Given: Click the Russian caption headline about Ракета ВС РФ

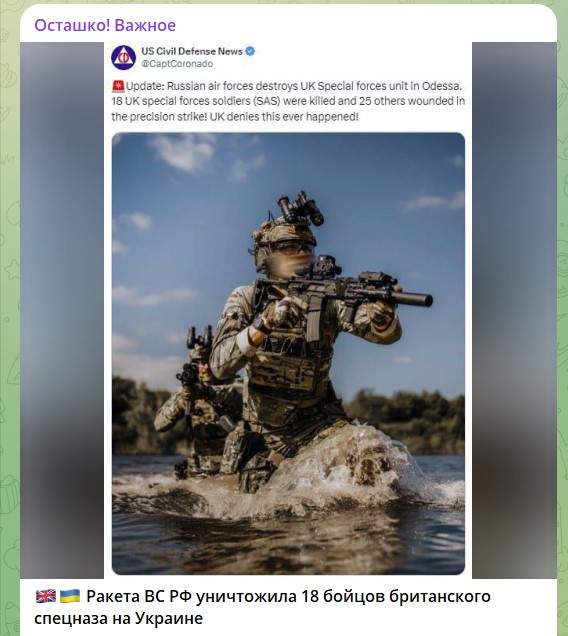Looking at the screenshot, I should point(262,607).
